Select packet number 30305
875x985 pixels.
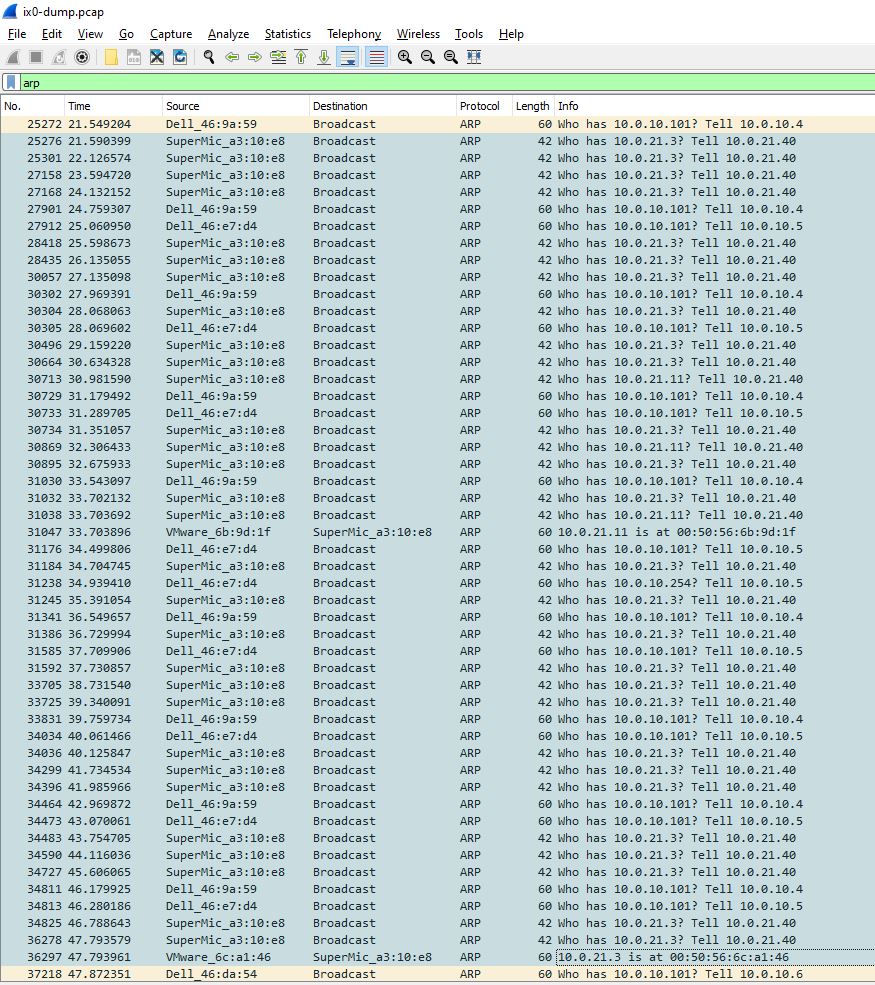(x=437, y=328)
